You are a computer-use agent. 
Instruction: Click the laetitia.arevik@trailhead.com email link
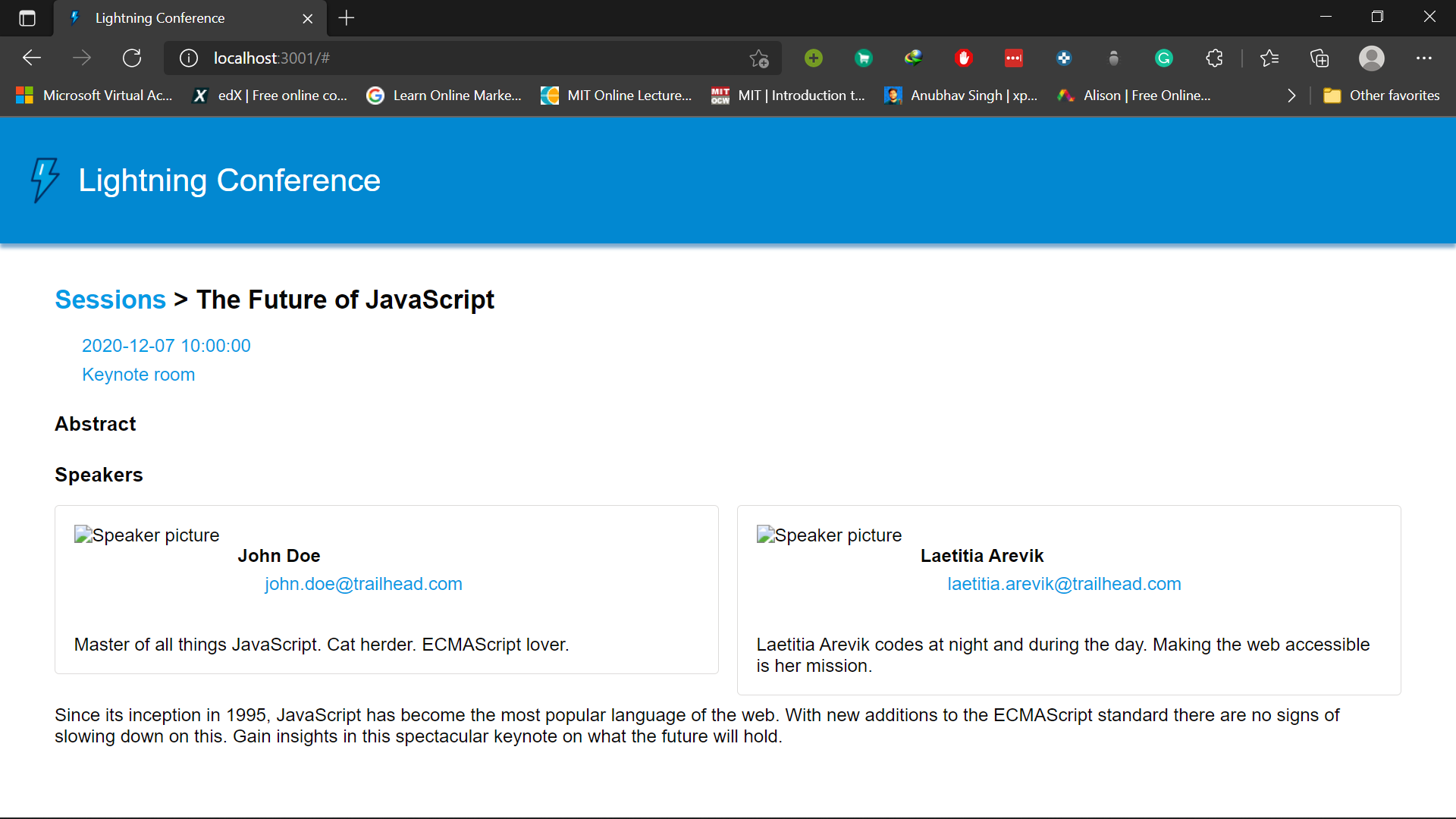tap(1064, 584)
